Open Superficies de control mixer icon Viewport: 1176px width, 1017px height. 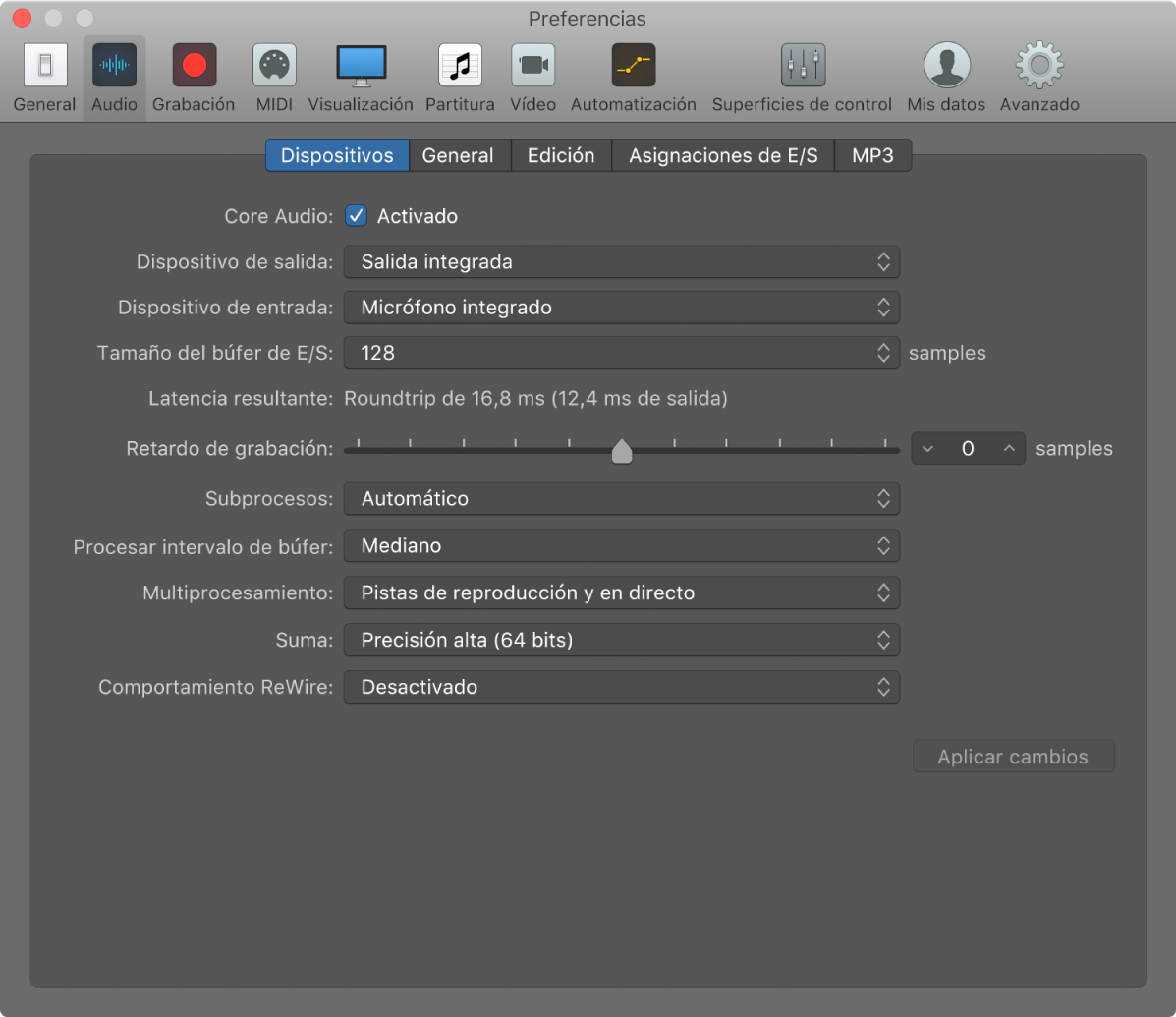coord(802,66)
